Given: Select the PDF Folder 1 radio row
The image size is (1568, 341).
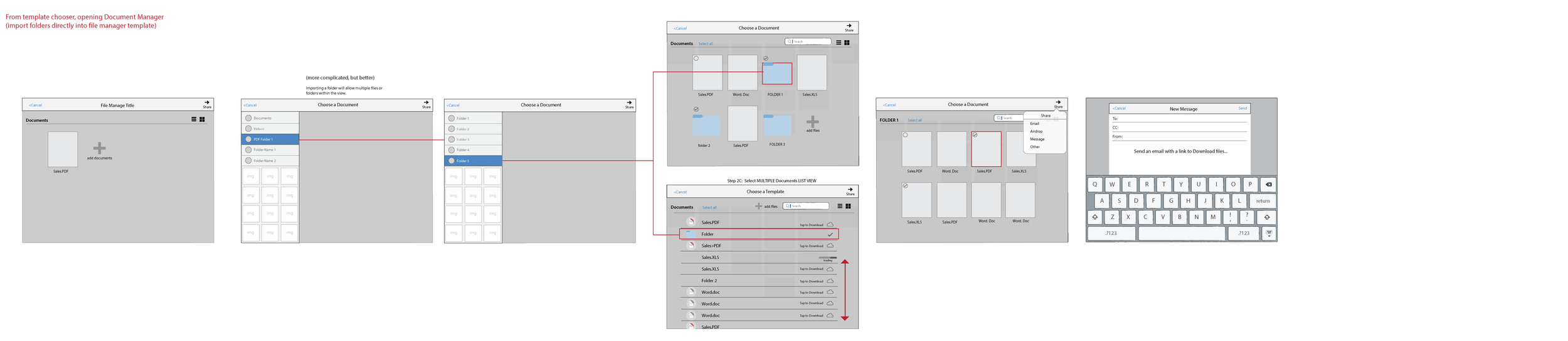Looking at the screenshot, I should coord(270,139).
